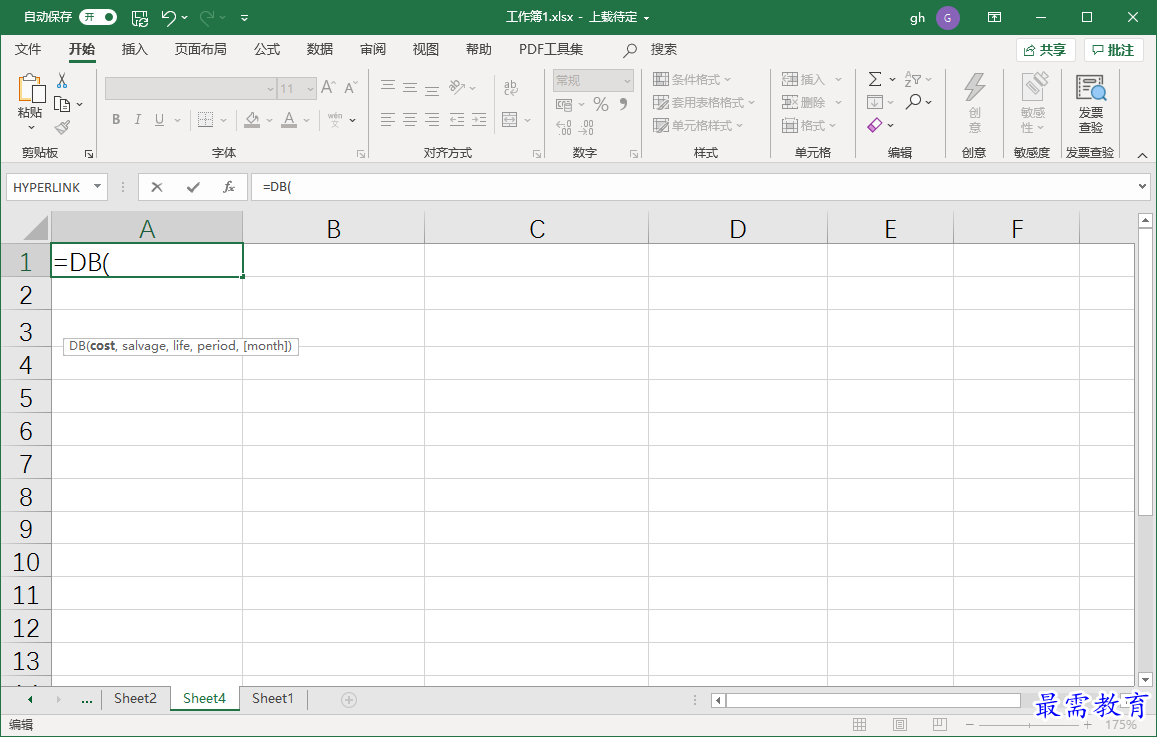Open Insert Function fx dialog

pyautogui.click(x=229, y=187)
